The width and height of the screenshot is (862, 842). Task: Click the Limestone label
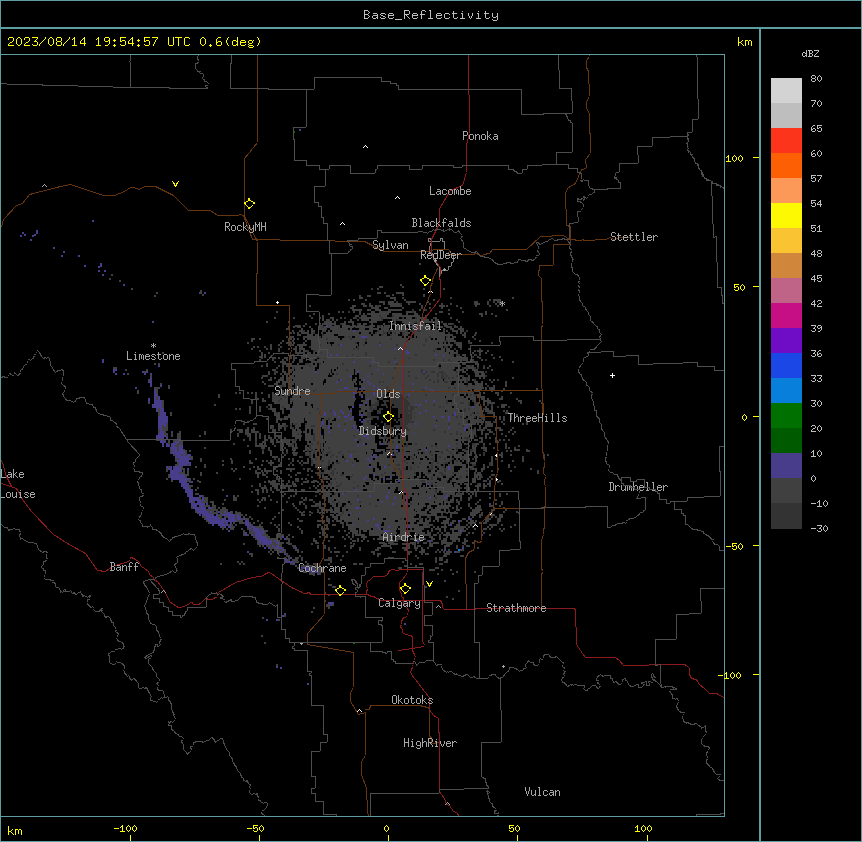pyautogui.click(x=153, y=356)
